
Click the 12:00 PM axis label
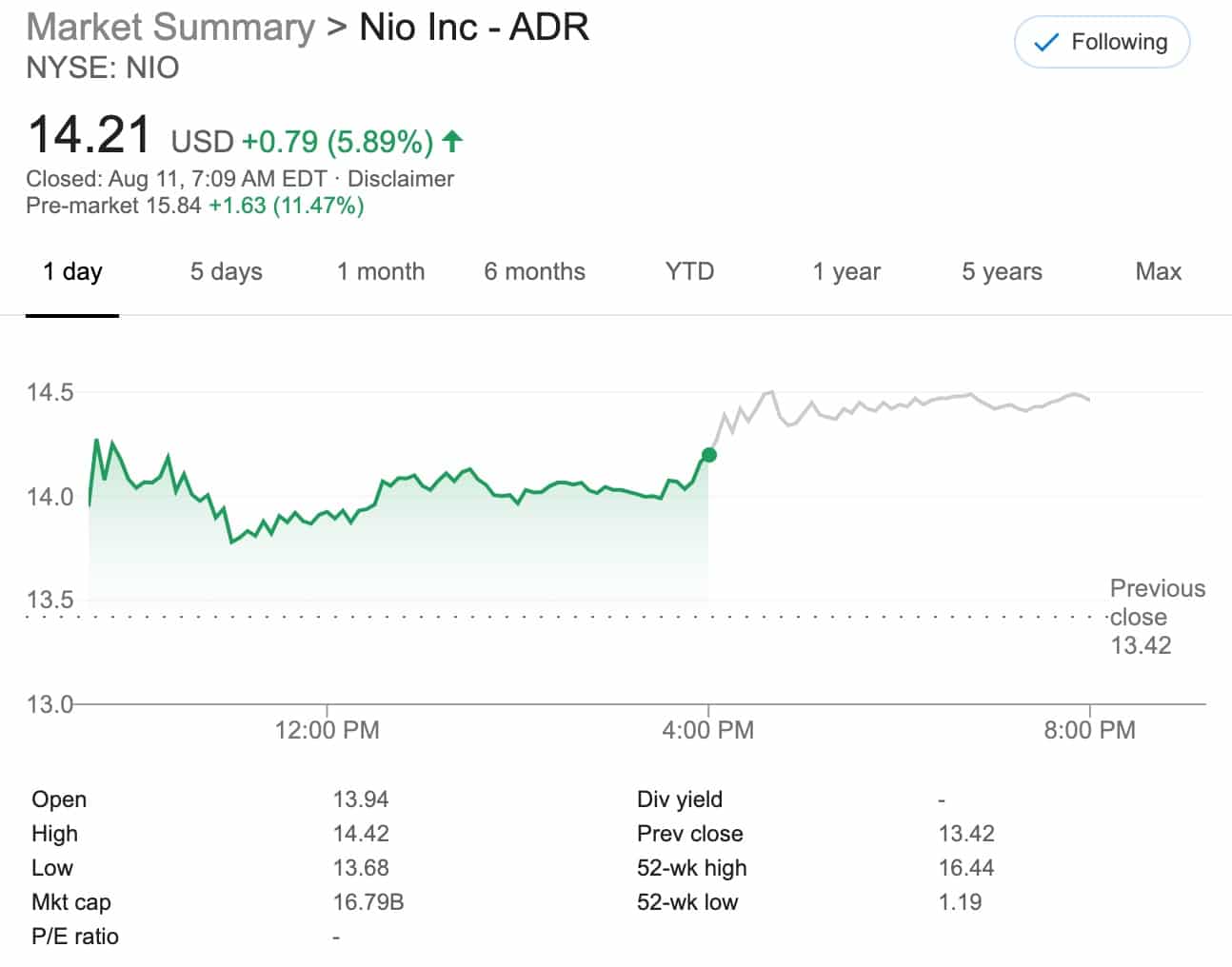pyautogui.click(x=327, y=730)
